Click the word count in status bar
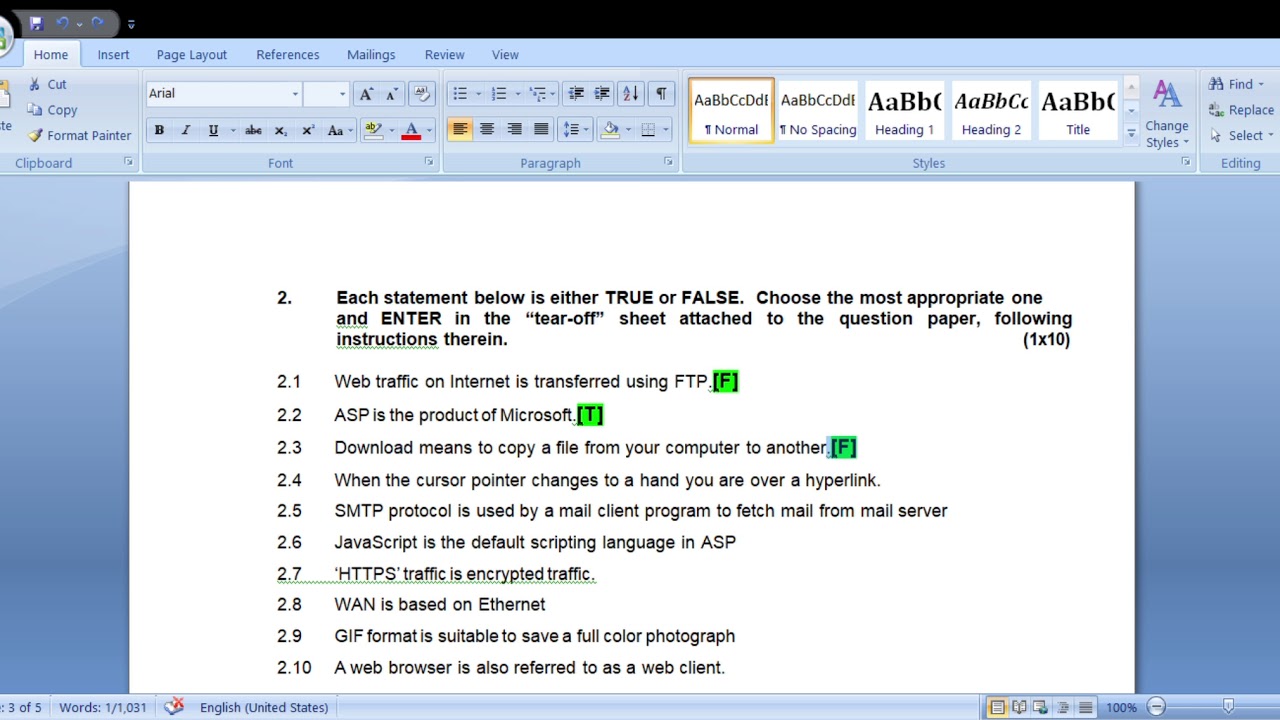The height and width of the screenshot is (720, 1280). coord(103,707)
